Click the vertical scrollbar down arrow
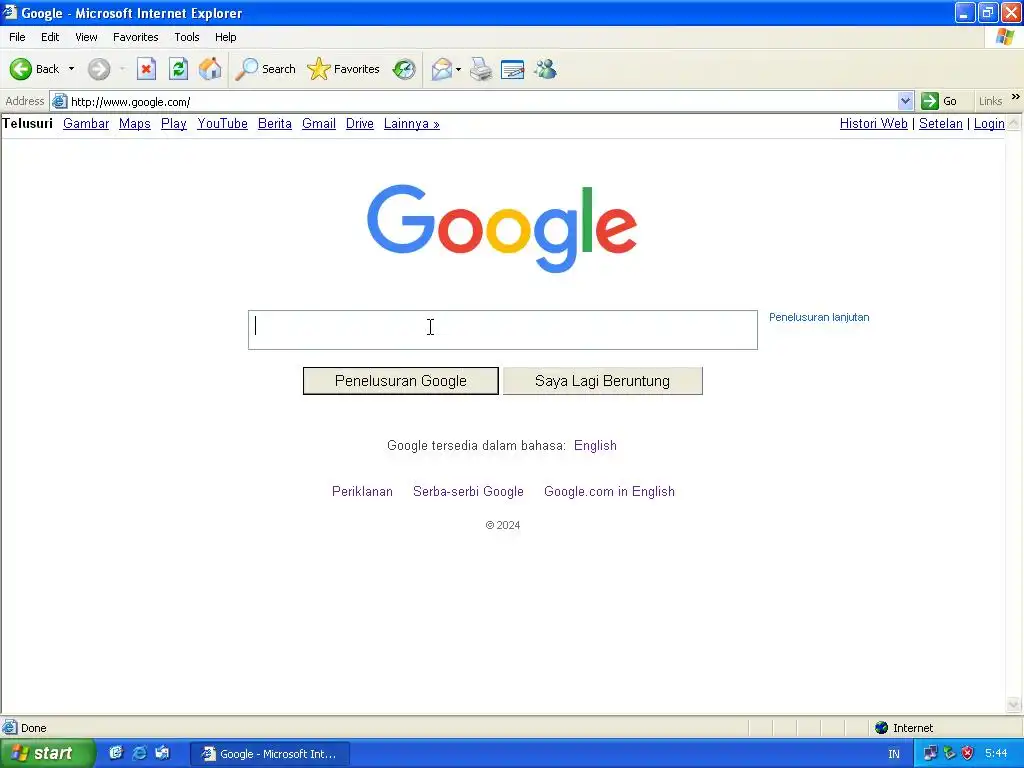This screenshot has height=768, width=1024. (x=1014, y=704)
